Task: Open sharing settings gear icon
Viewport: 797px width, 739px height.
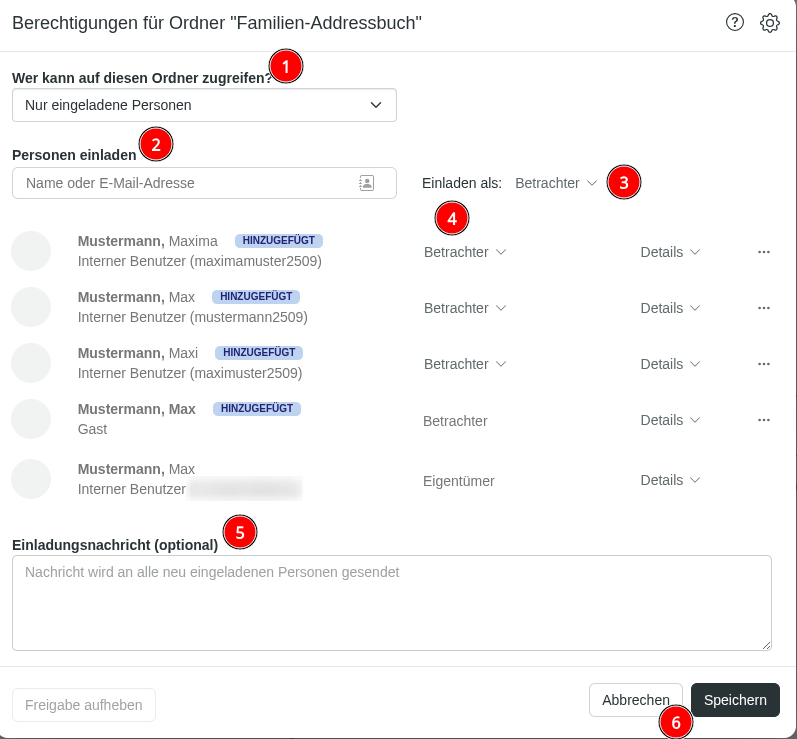Action: [769, 23]
